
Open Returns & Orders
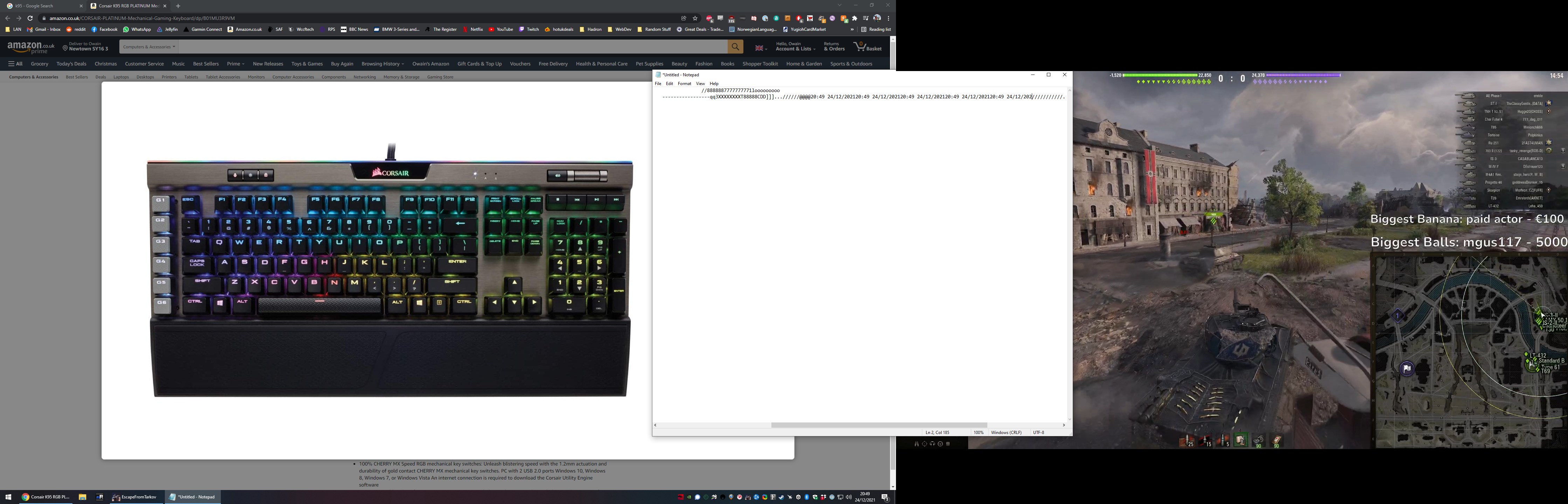[x=834, y=47]
